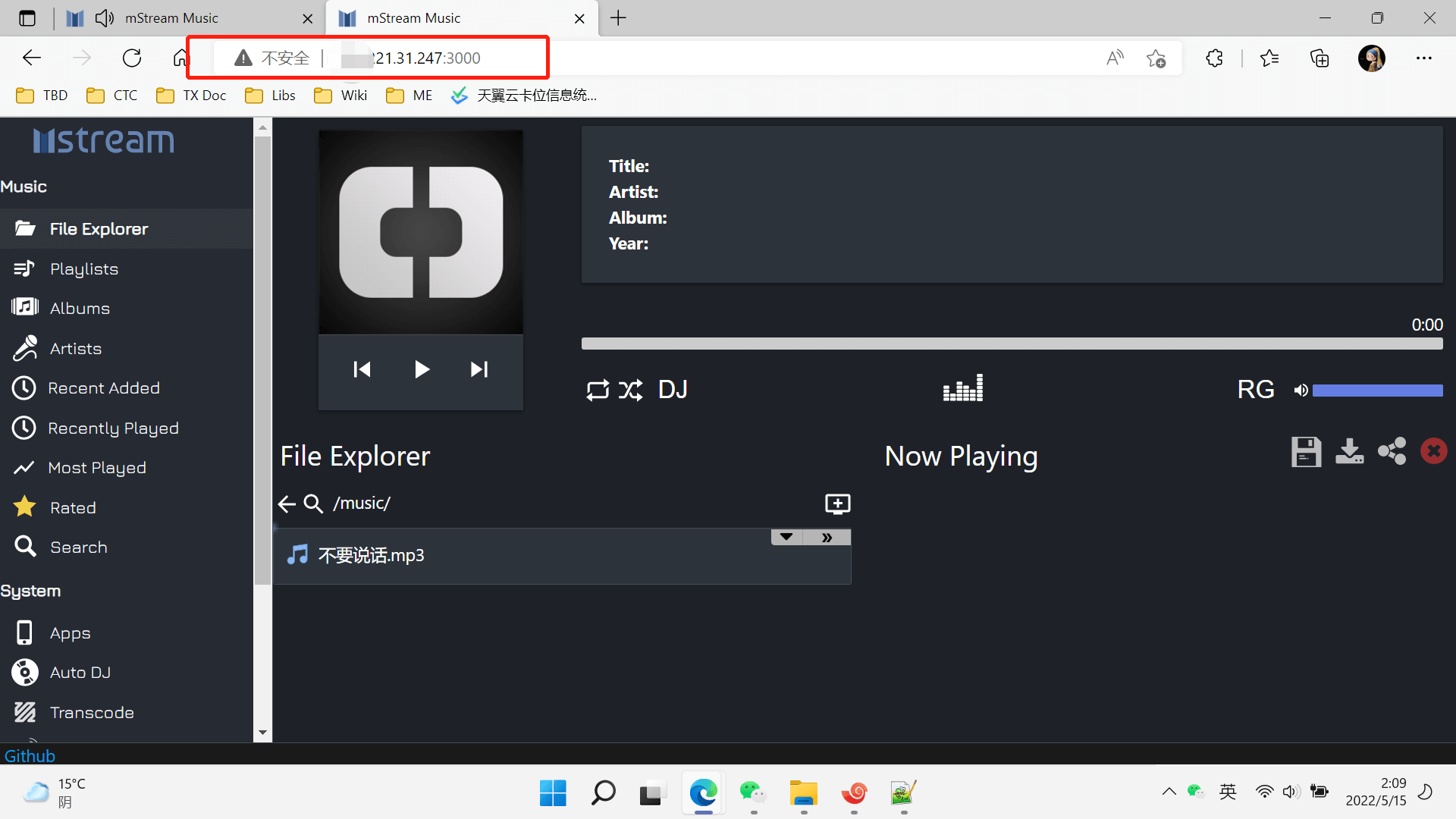Share the current playlist
Viewport: 1456px width, 819px height.
pyautogui.click(x=1392, y=451)
